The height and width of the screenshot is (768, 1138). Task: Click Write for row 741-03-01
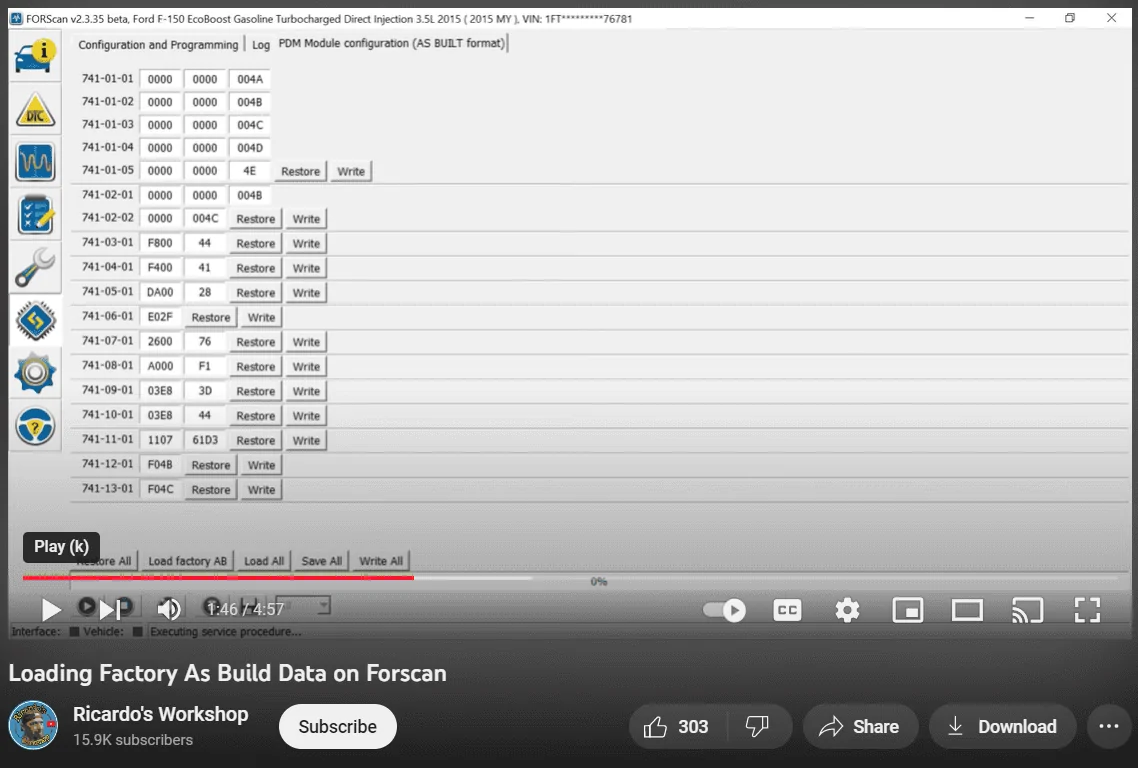pos(306,244)
